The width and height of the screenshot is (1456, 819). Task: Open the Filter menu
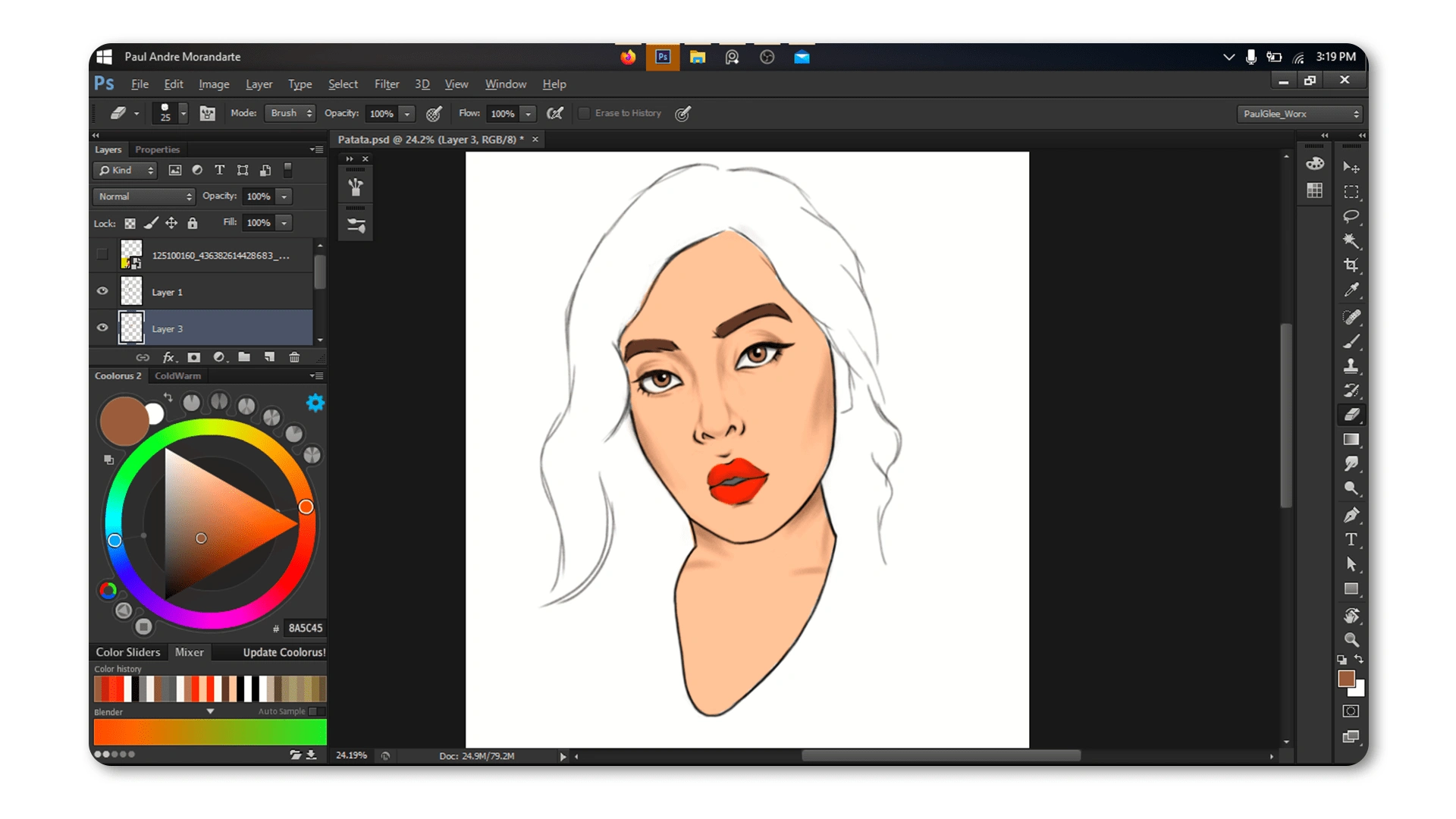pyautogui.click(x=387, y=84)
